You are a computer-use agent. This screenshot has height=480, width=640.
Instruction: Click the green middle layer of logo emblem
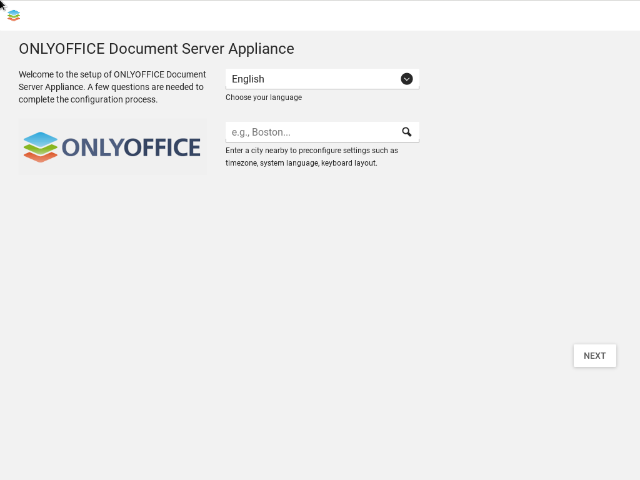tap(40, 149)
